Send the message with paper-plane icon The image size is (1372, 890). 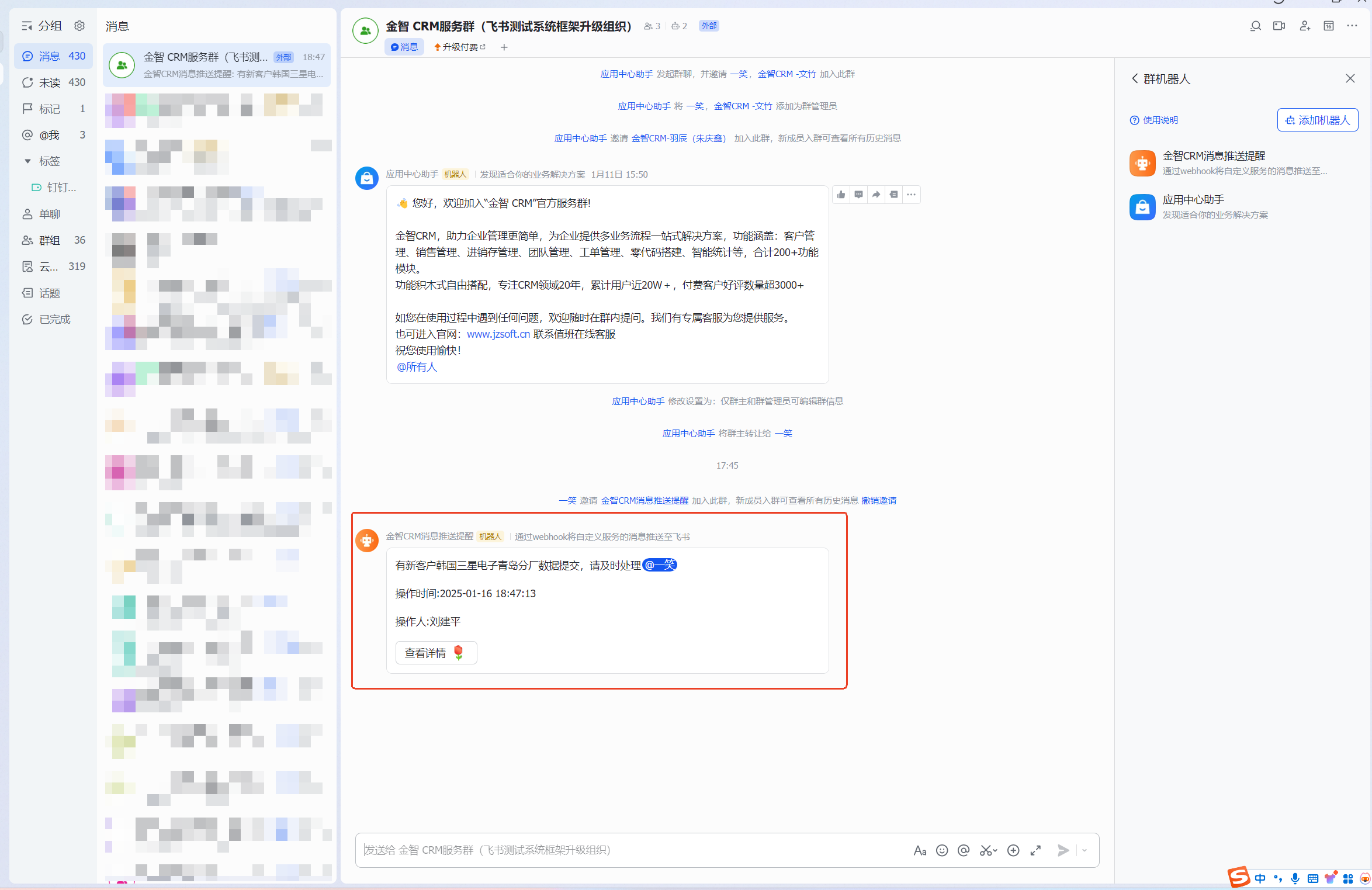click(x=1063, y=850)
